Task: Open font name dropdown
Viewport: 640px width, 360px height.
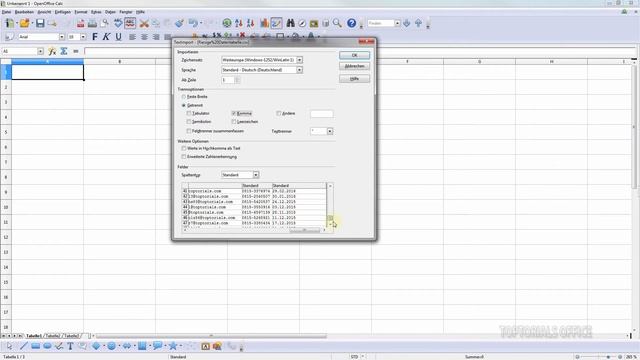Action: point(62,37)
